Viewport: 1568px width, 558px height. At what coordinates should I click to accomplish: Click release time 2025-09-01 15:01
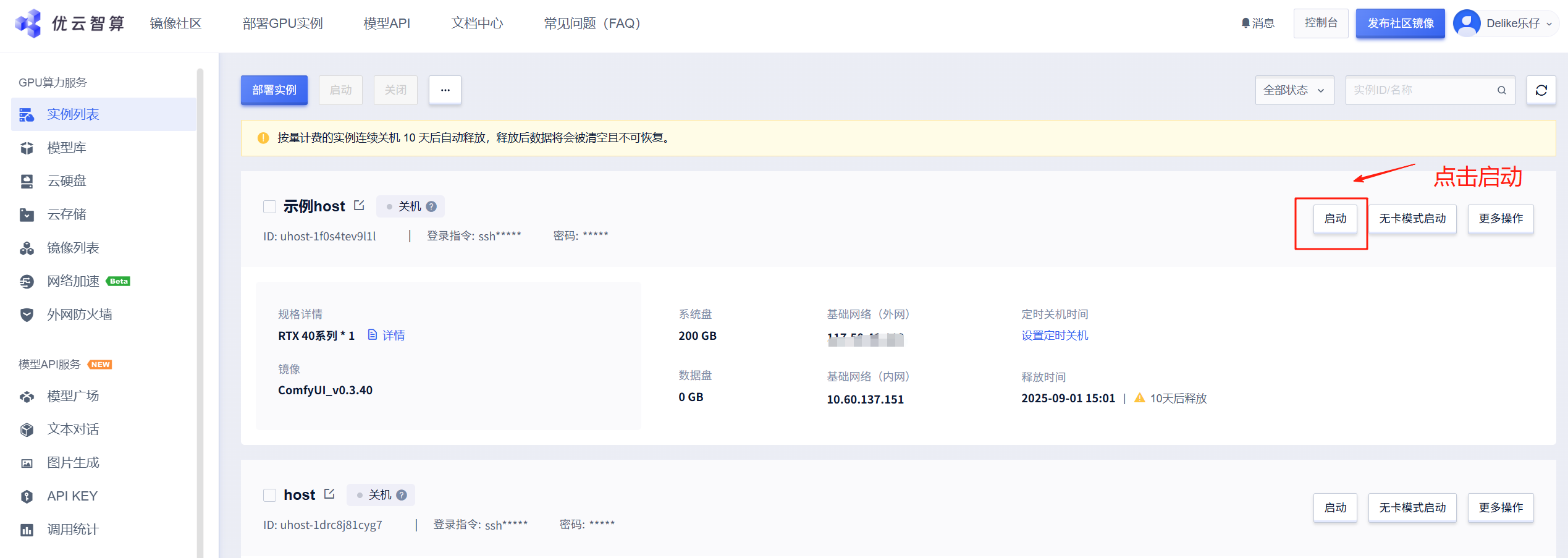(x=1068, y=398)
